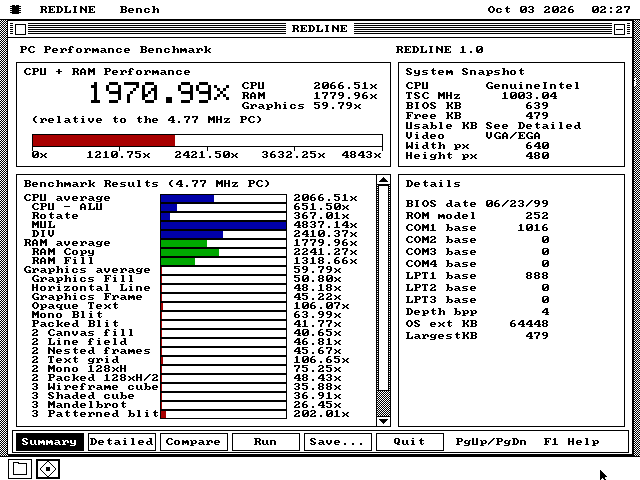Viewport: 640px width, 480px height.
Task: Select the Packed Blit row label
Action: coord(75,324)
